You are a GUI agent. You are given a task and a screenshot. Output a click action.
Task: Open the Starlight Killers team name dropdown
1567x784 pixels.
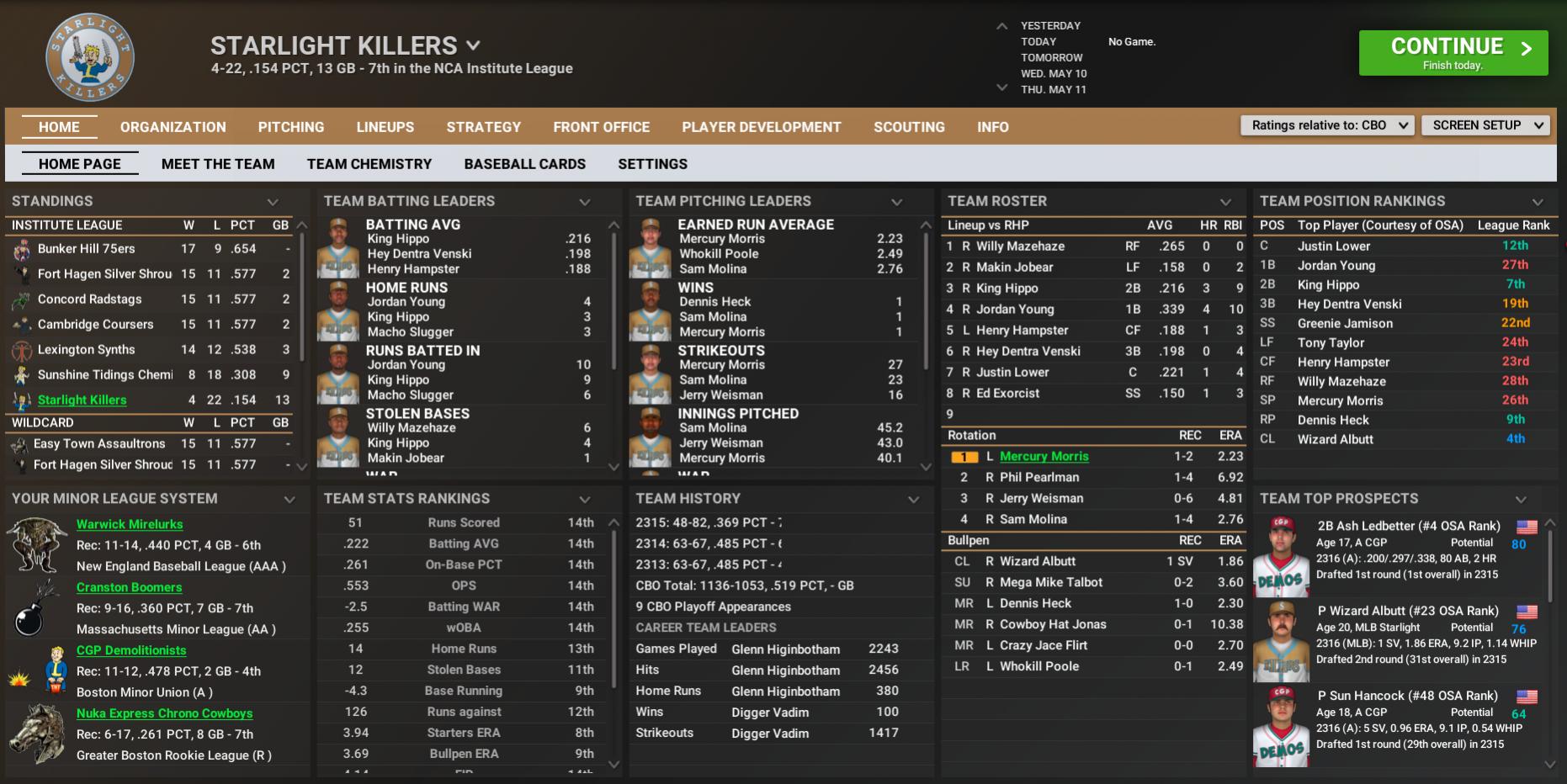coord(474,45)
